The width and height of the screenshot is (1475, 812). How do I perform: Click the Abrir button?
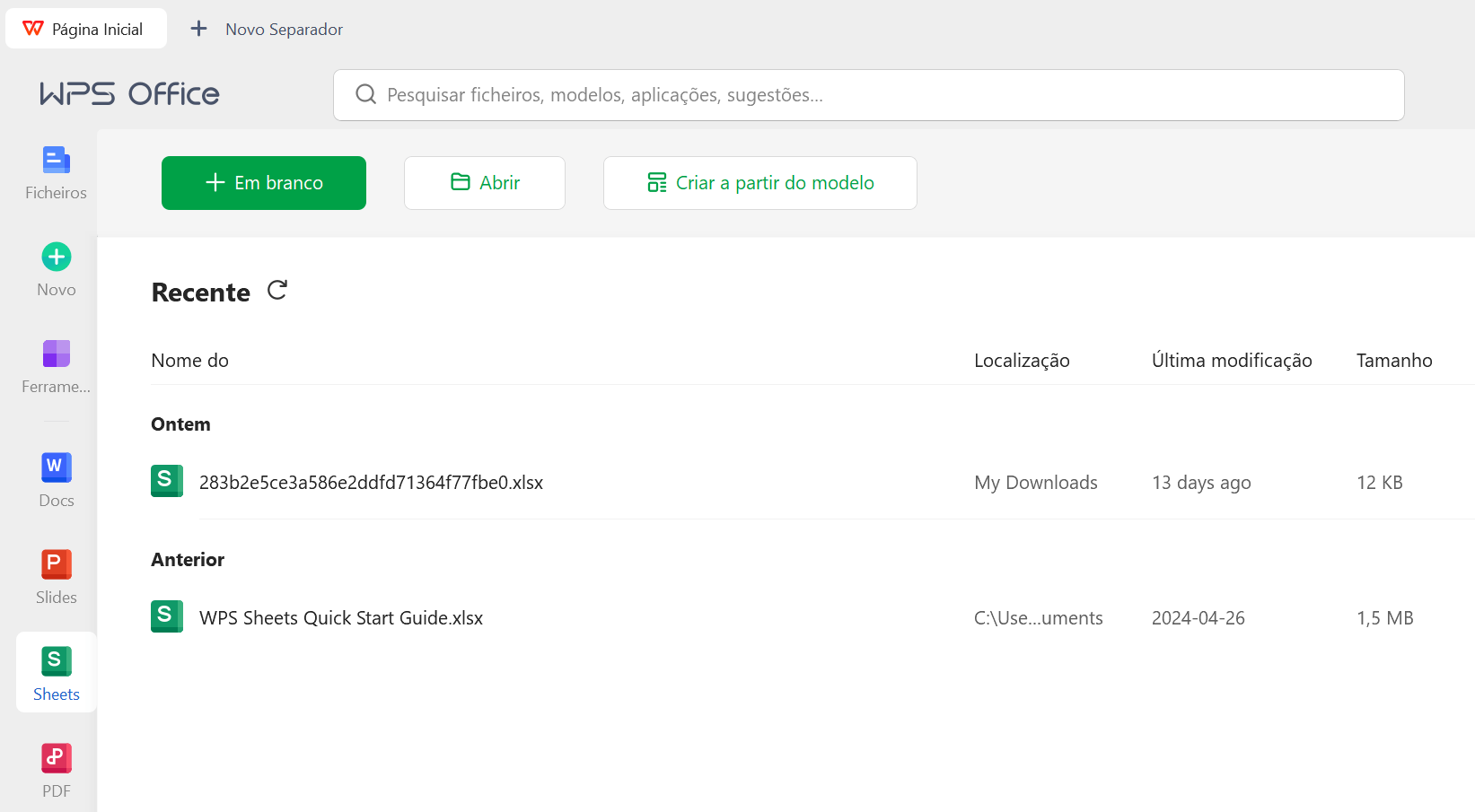(485, 183)
